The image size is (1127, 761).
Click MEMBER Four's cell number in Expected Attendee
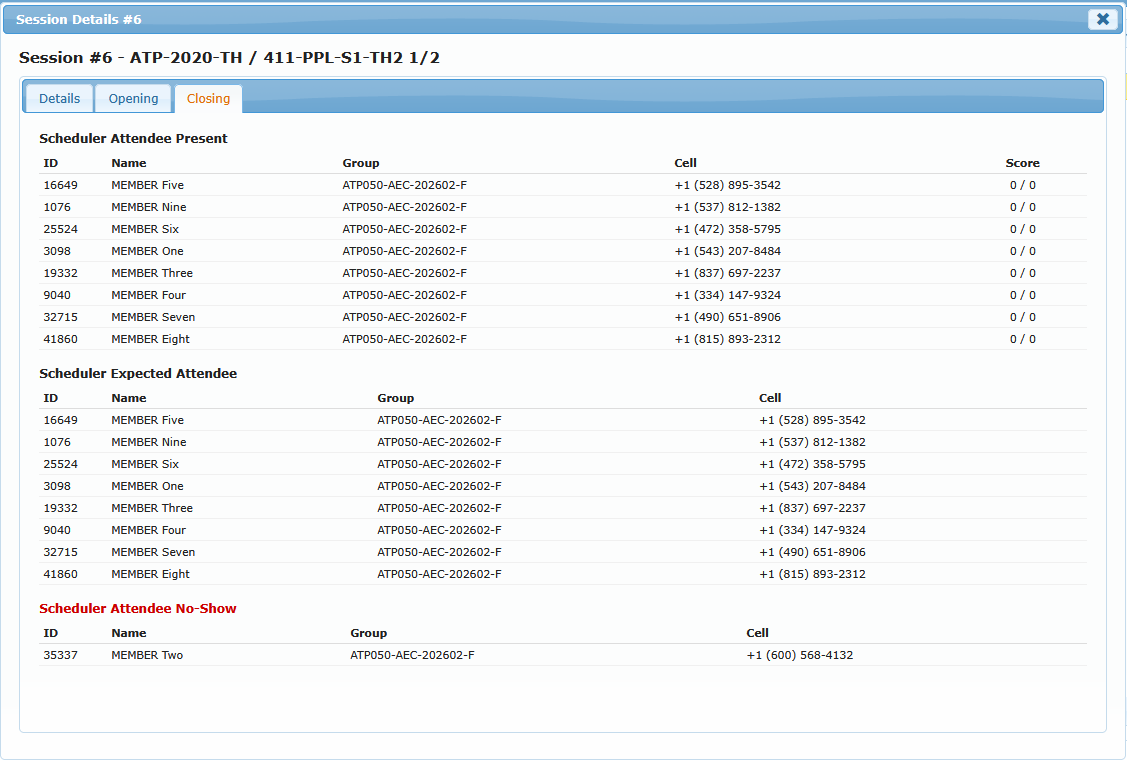tap(812, 530)
